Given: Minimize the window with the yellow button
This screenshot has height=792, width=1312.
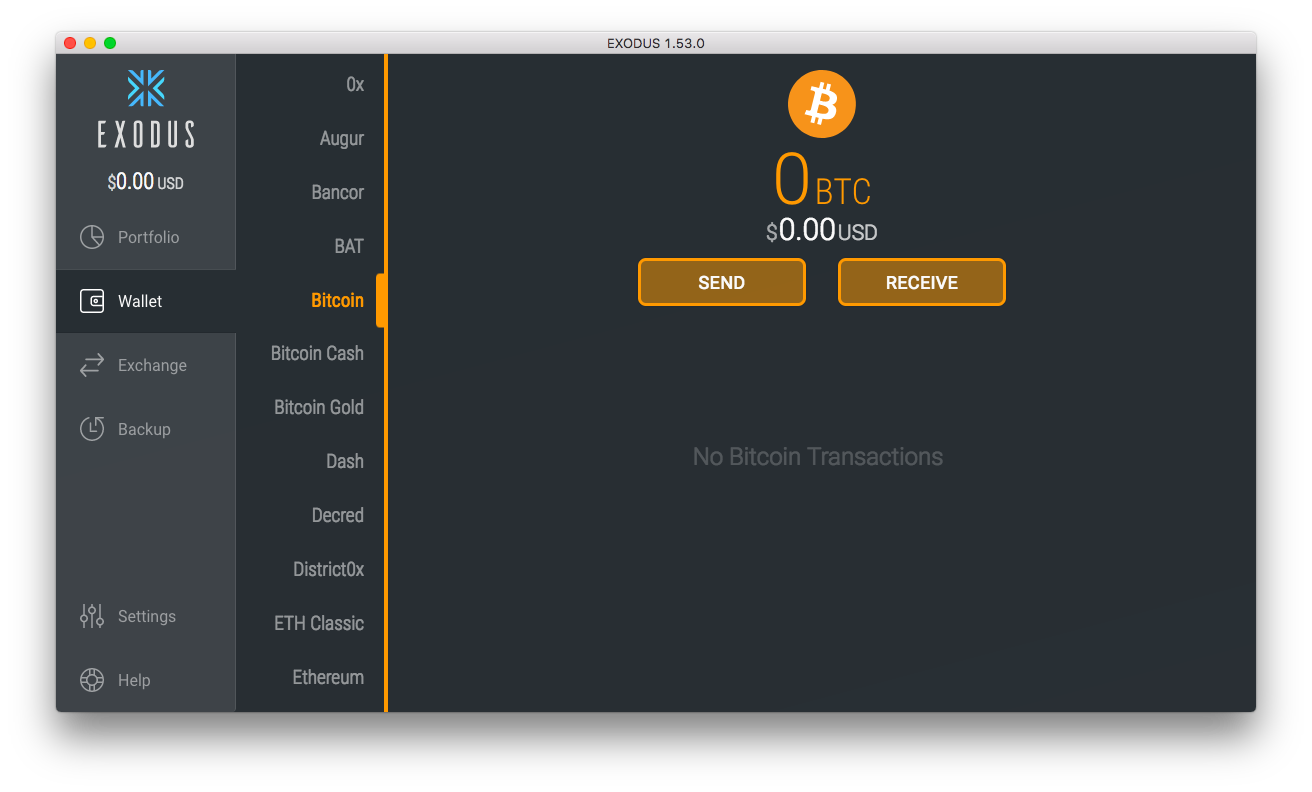Looking at the screenshot, I should (90, 43).
